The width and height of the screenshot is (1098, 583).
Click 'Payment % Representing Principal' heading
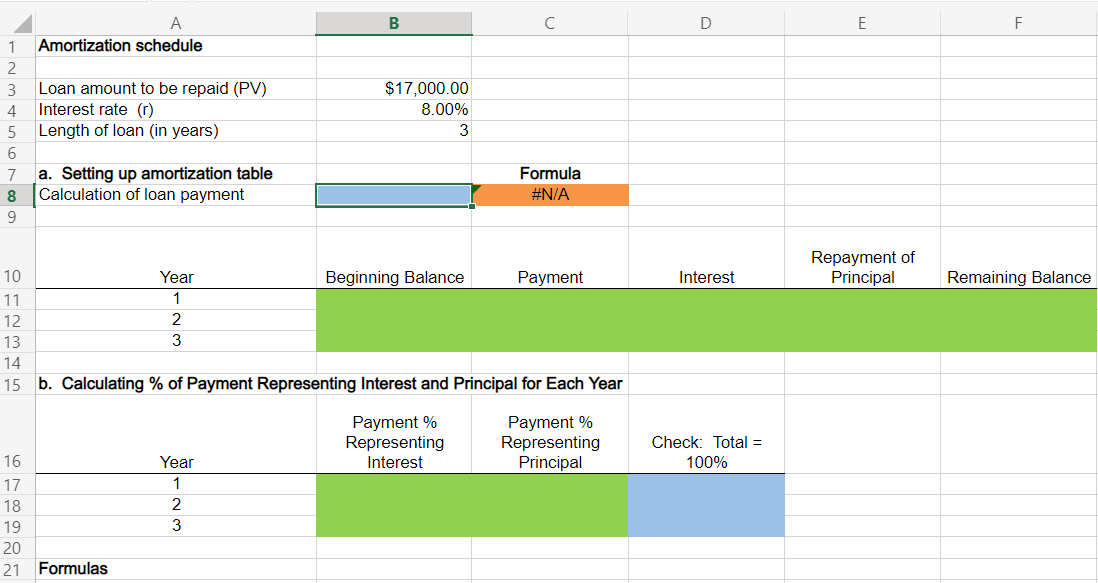coord(550,442)
